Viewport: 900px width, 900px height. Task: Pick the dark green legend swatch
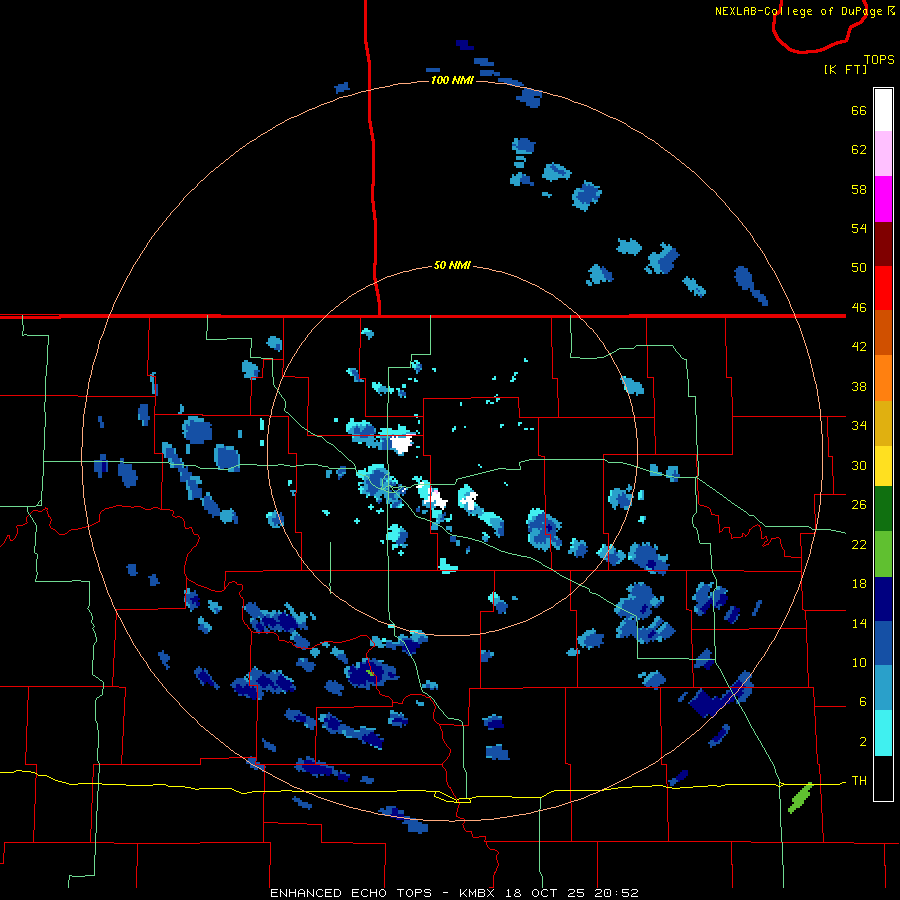click(x=883, y=509)
